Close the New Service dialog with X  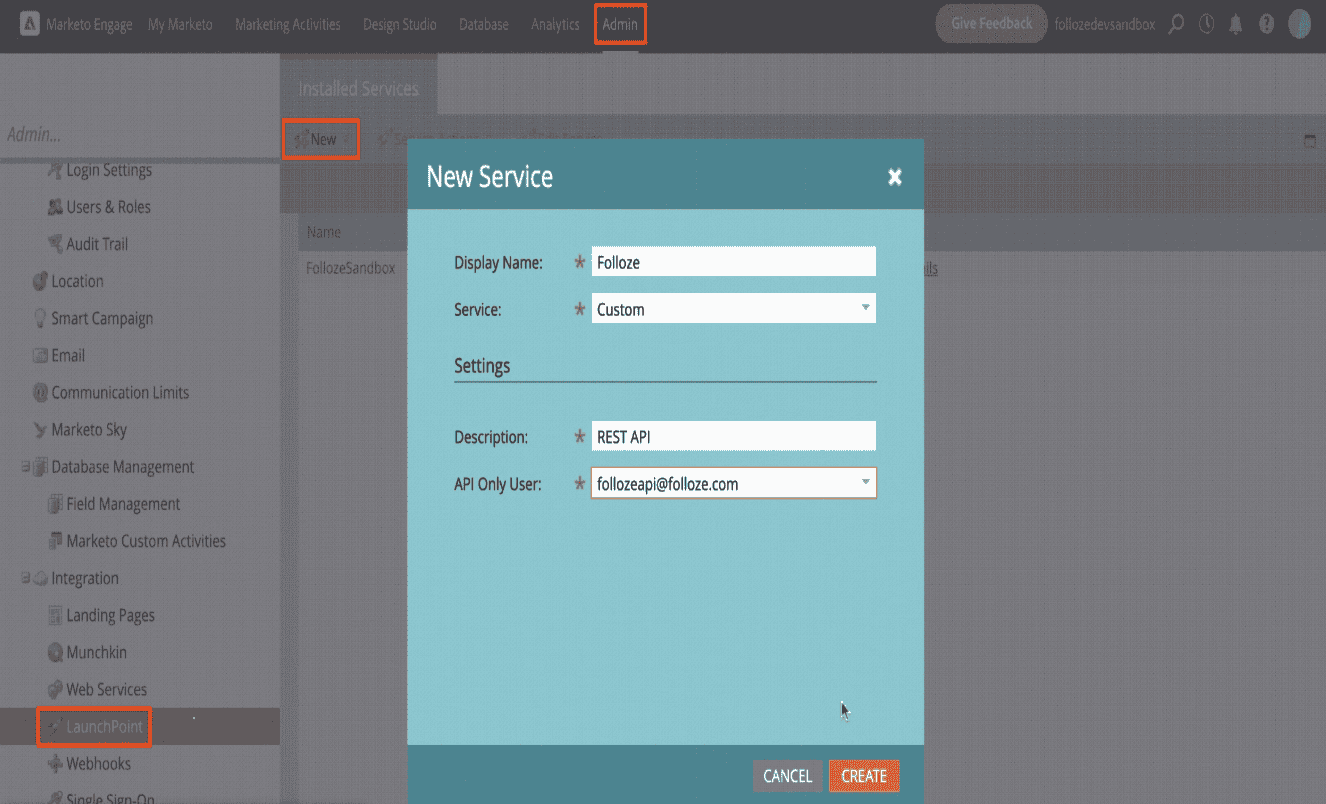895,177
